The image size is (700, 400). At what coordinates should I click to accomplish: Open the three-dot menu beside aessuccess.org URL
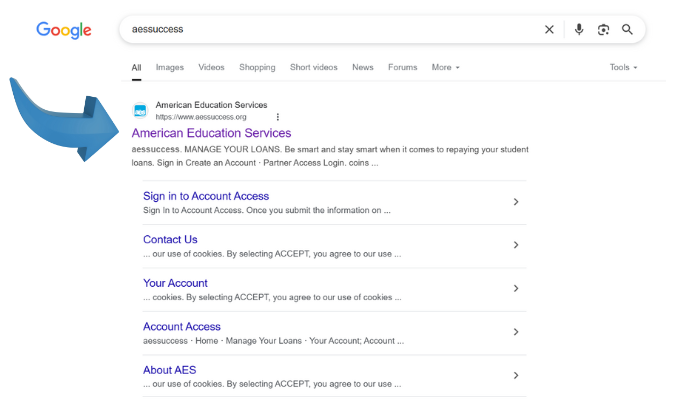pyautogui.click(x=278, y=117)
